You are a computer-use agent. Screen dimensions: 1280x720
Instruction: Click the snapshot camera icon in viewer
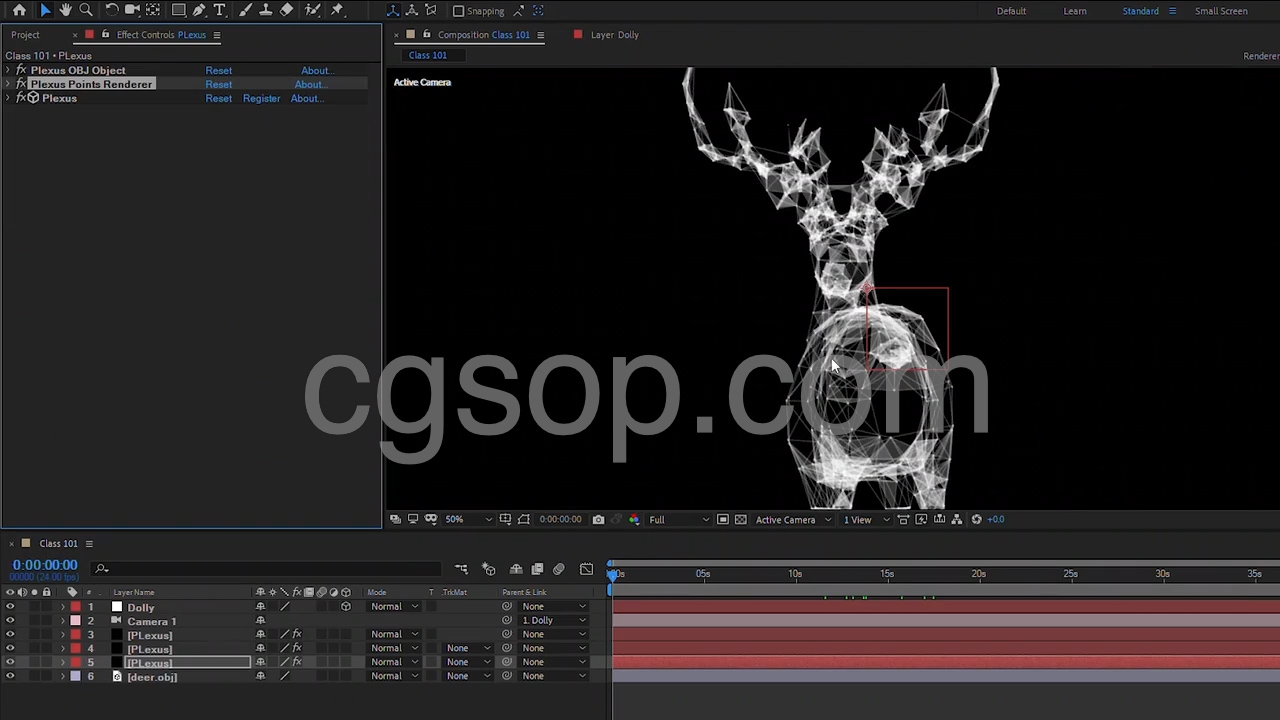pyautogui.click(x=598, y=519)
